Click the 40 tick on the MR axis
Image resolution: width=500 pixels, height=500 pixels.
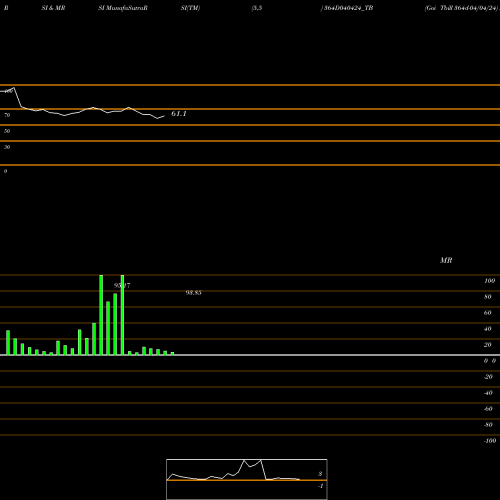click(x=488, y=329)
